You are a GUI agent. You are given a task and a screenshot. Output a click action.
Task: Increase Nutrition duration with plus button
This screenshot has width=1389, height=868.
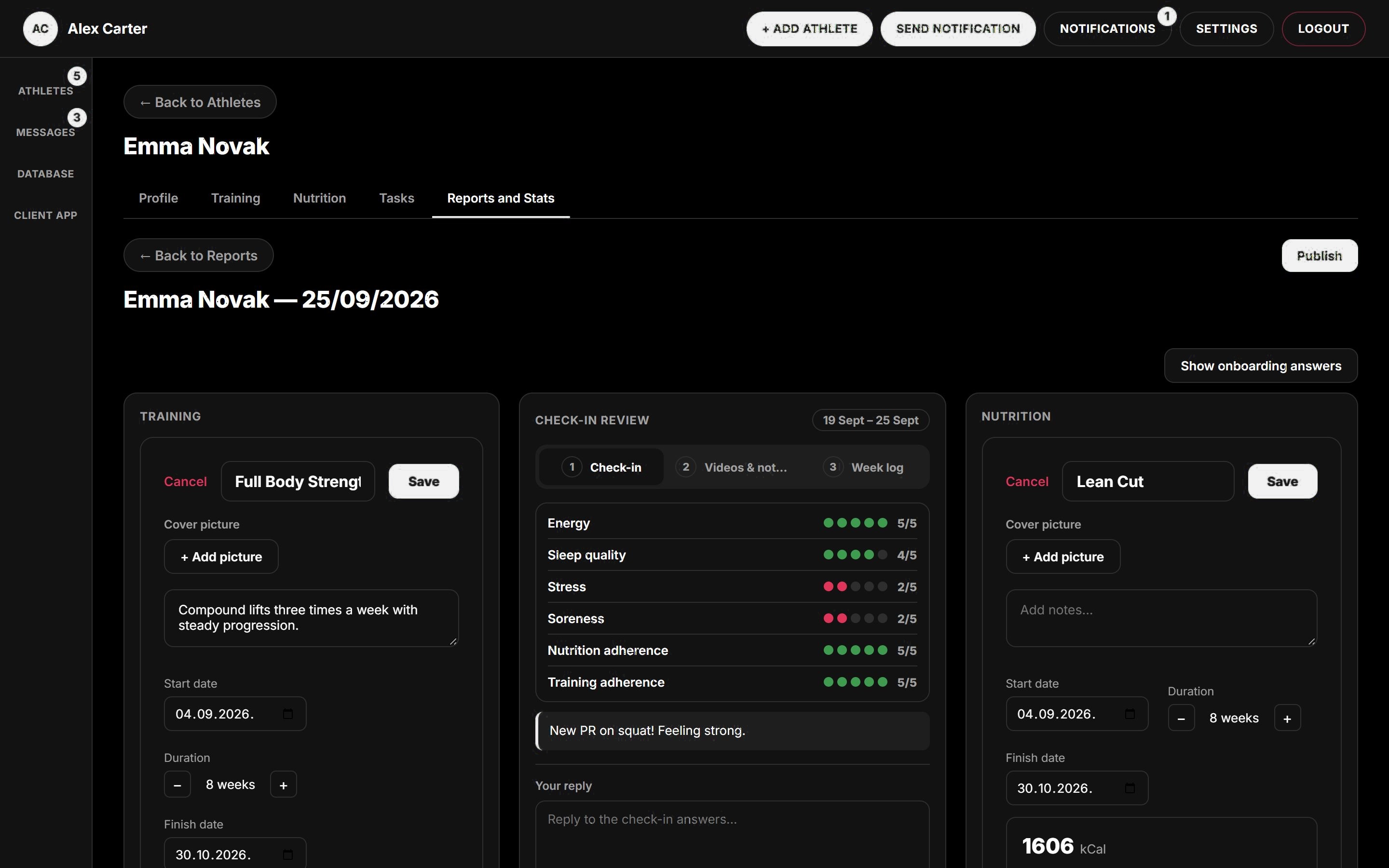coord(1287,718)
